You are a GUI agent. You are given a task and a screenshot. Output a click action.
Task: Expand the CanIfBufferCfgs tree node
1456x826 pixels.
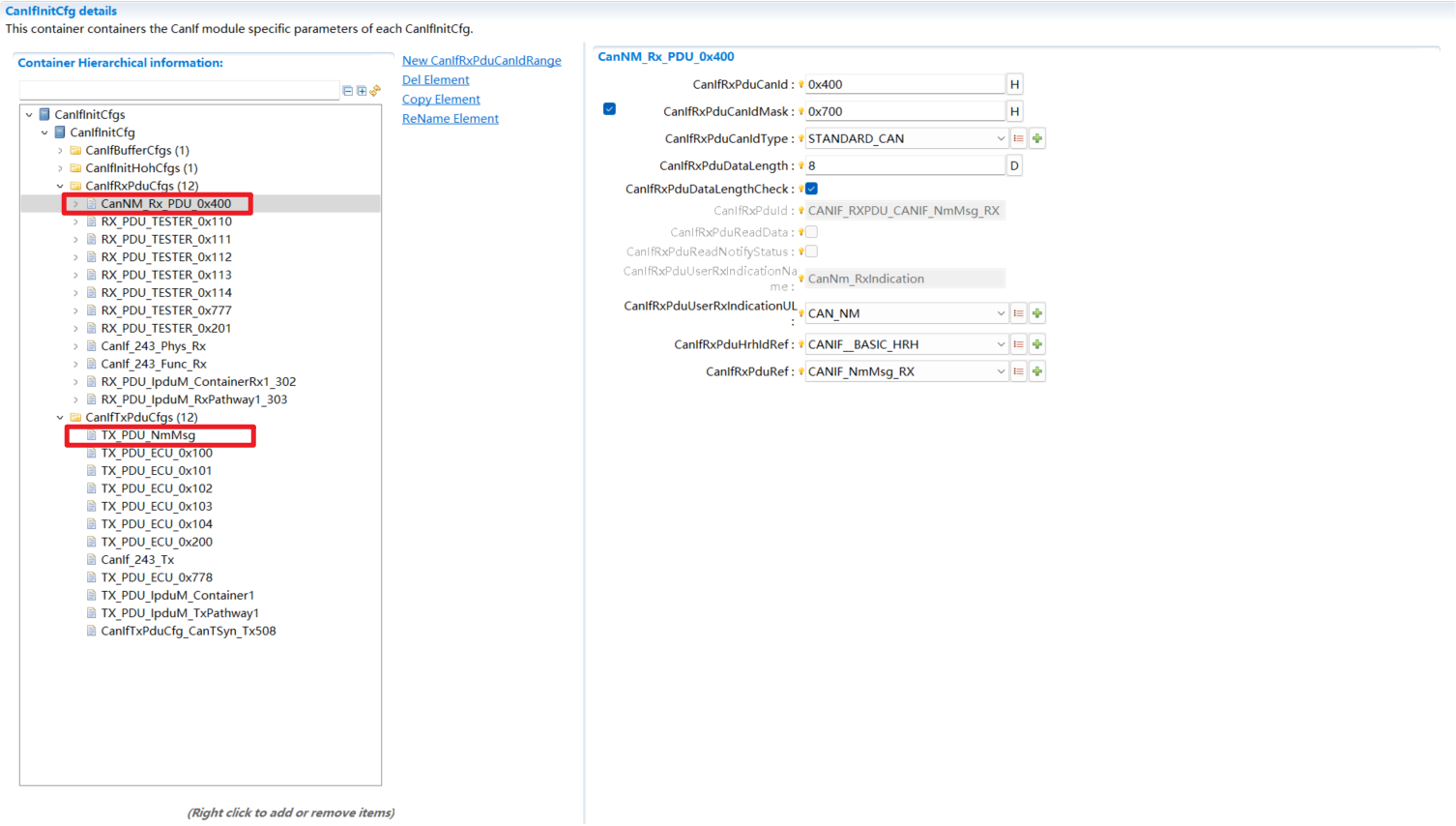61,150
